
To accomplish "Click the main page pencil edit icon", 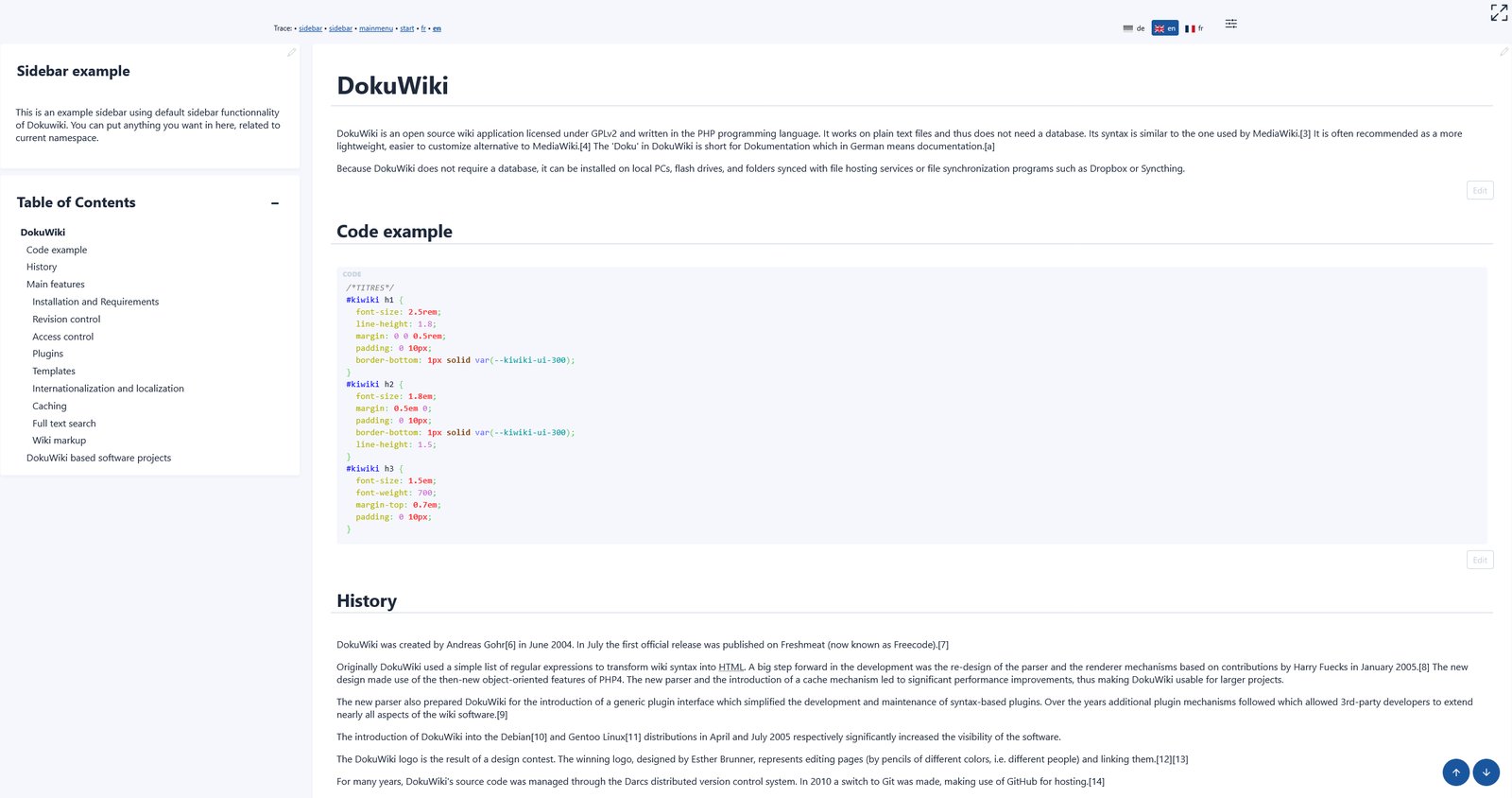I will coord(1503,52).
